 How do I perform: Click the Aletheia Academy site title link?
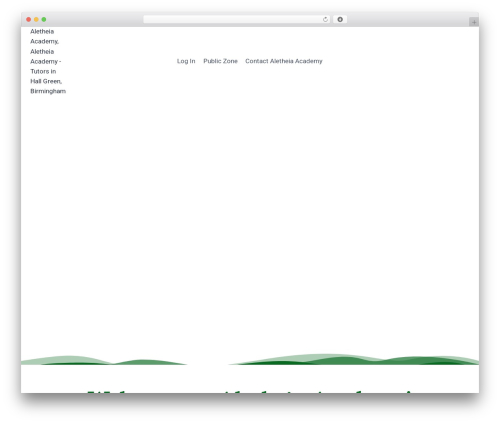coord(48,61)
